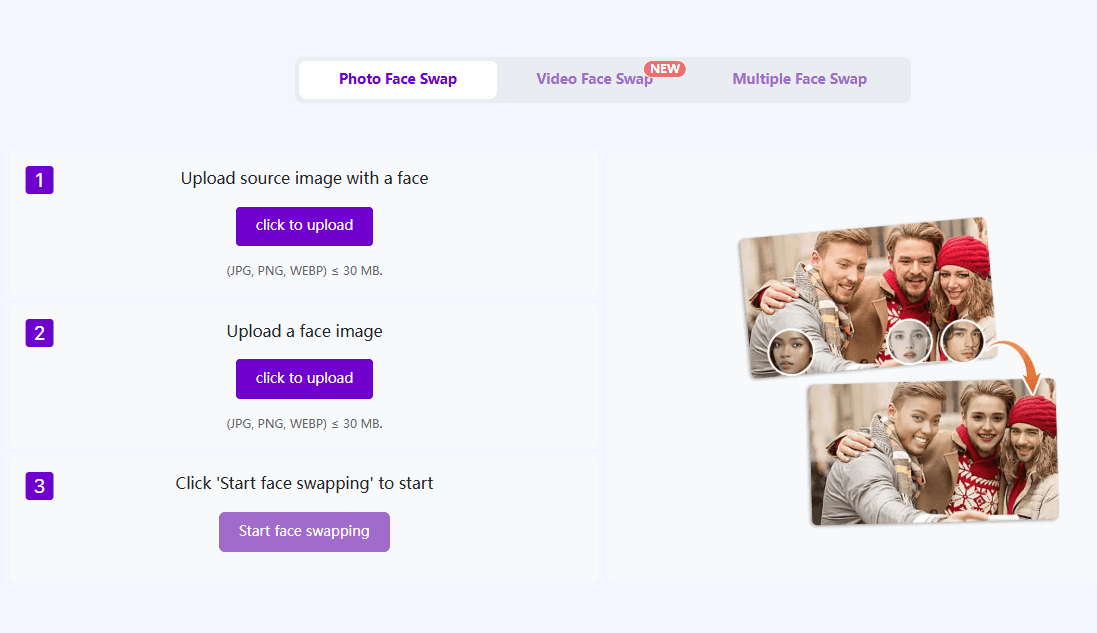Click the step 2 number badge

click(39, 333)
